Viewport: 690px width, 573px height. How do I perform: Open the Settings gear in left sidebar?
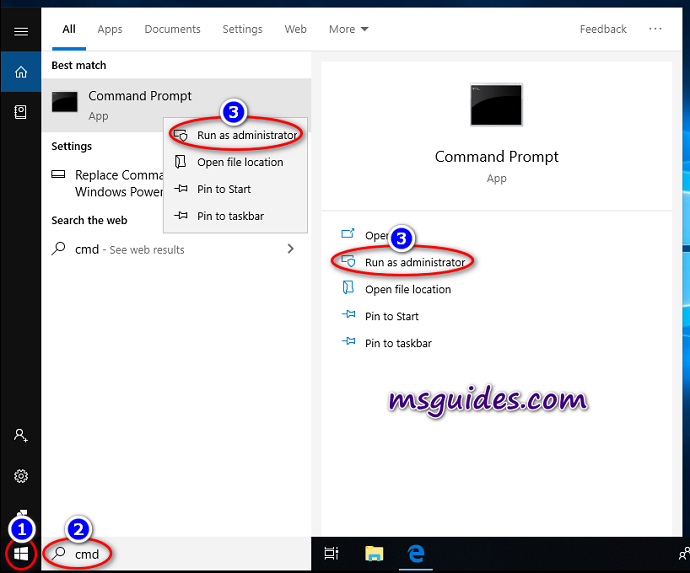tap(20, 476)
